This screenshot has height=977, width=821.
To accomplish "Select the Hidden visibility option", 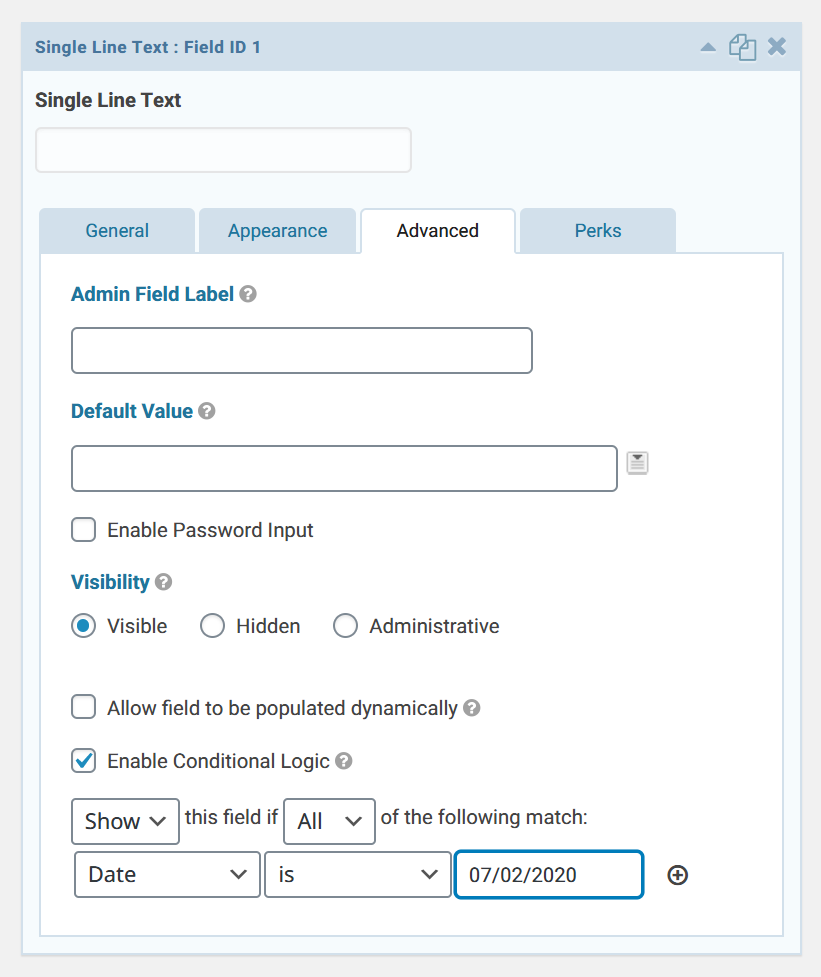I will (212, 626).
